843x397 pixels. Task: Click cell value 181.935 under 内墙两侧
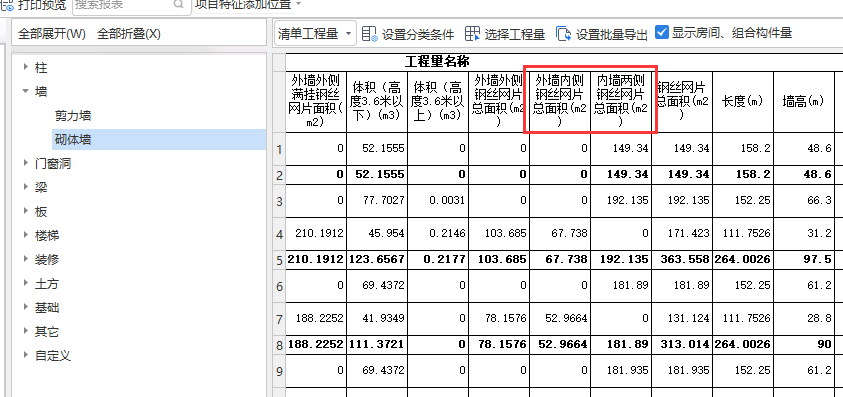coord(627,370)
